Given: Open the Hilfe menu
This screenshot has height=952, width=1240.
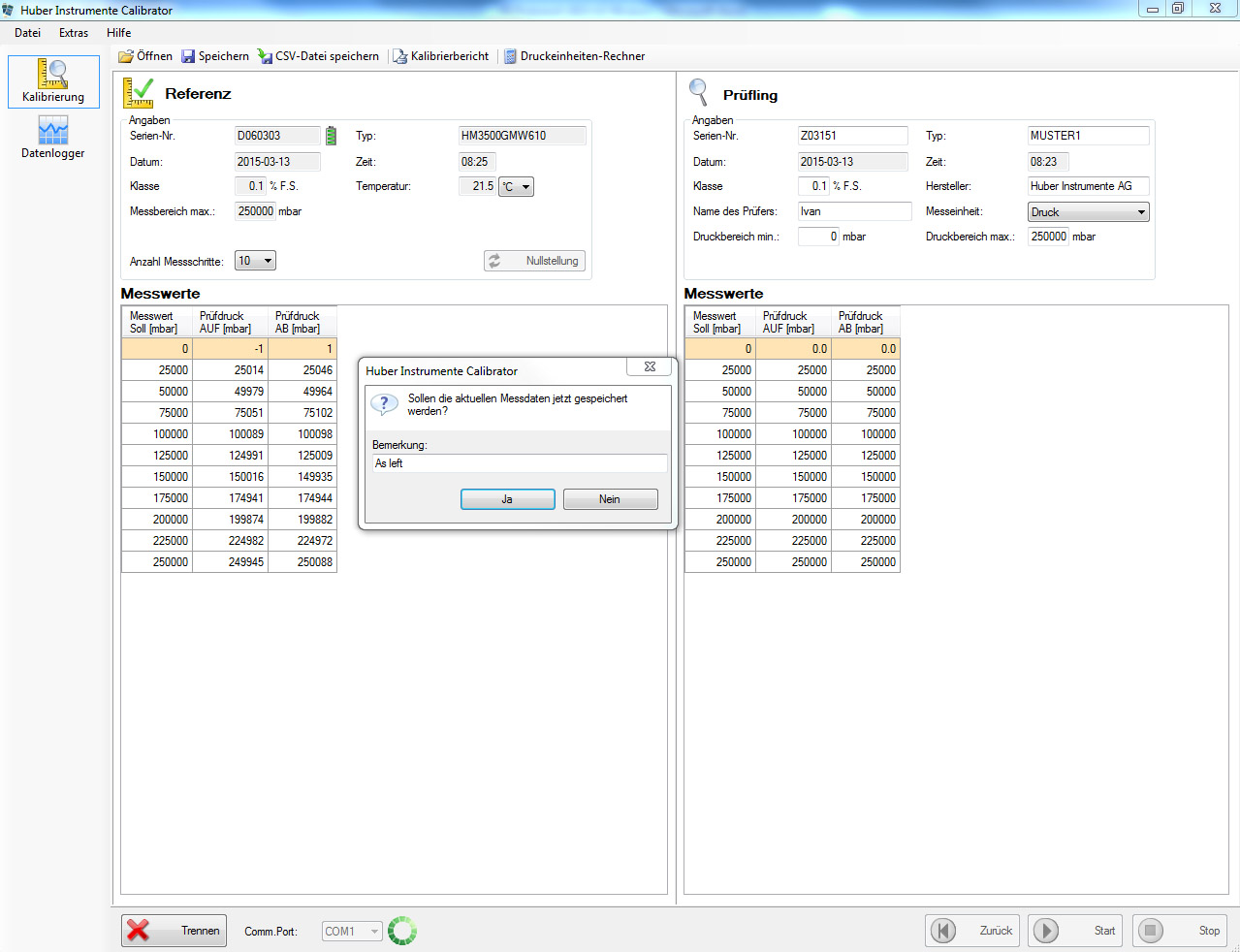Looking at the screenshot, I should tap(118, 33).
